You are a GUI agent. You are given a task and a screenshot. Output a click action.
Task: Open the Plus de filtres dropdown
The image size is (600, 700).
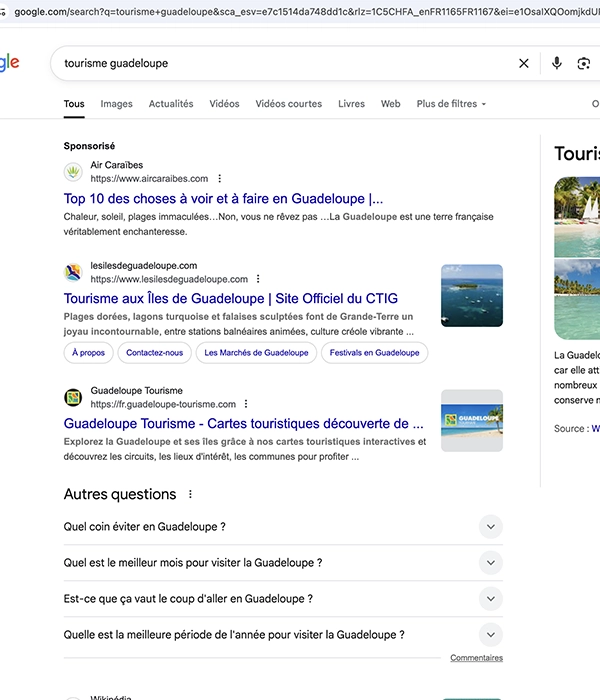pyautogui.click(x=451, y=104)
